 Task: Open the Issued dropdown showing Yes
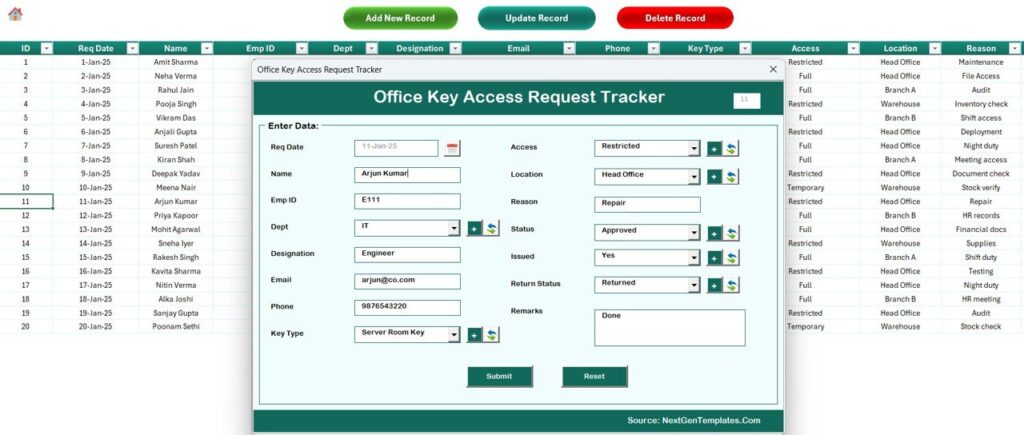[x=694, y=257]
